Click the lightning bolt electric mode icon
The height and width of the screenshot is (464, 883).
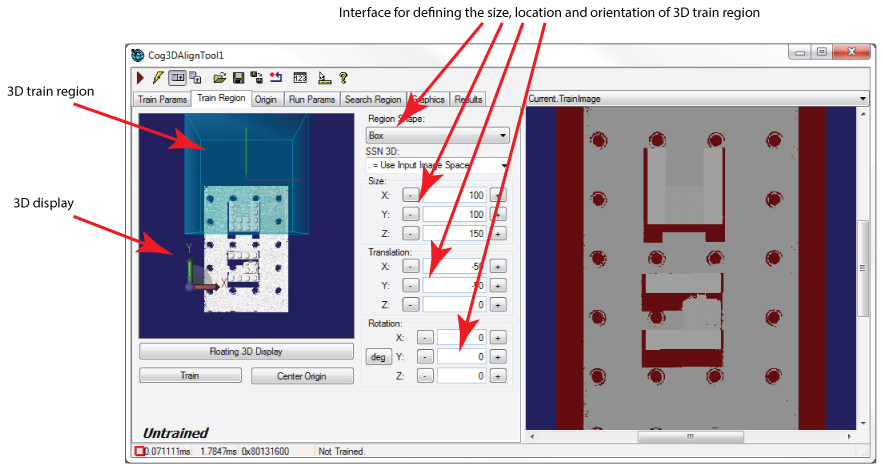[158, 77]
